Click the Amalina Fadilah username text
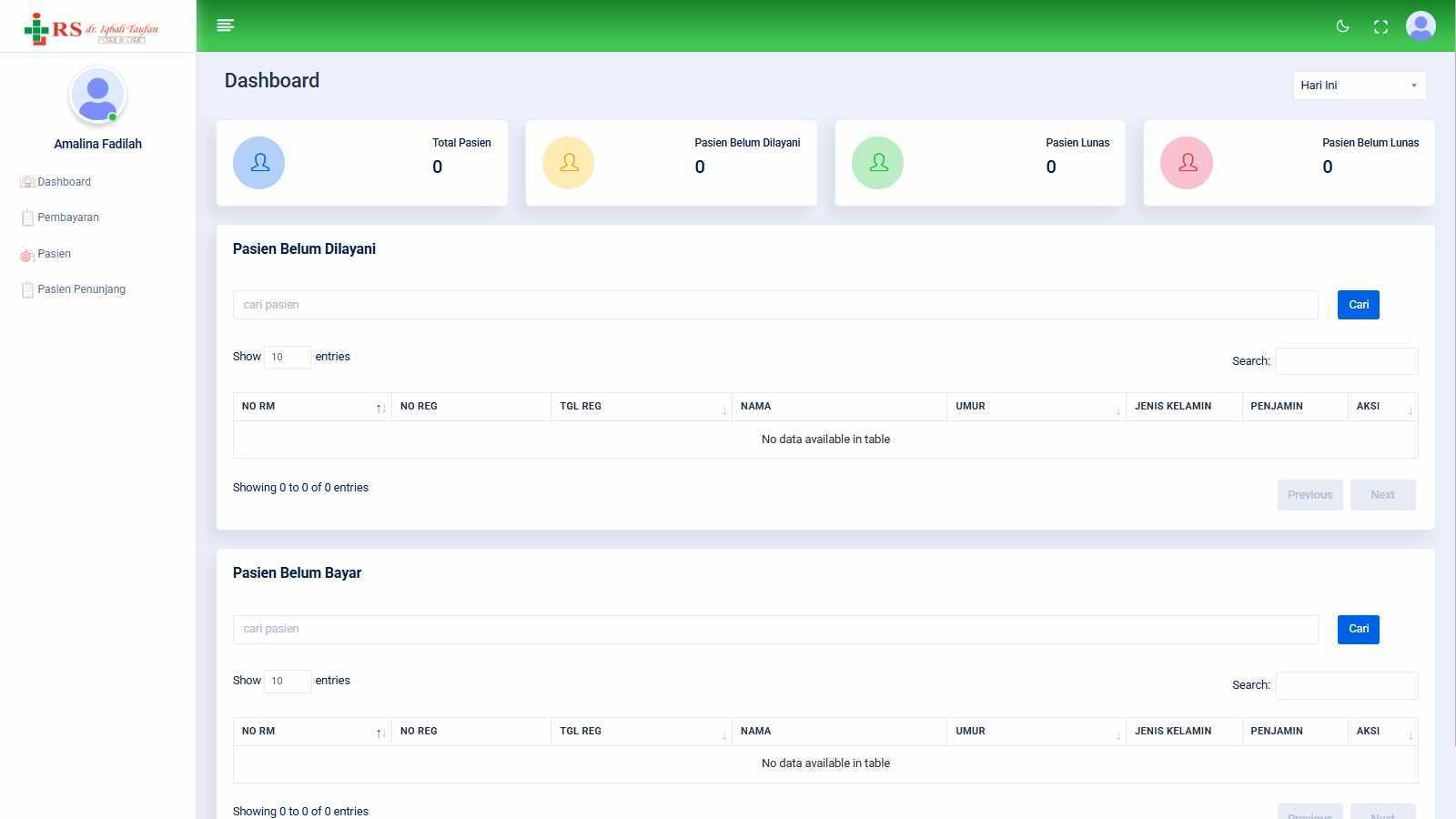This screenshot has height=819, width=1456. pyautogui.click(x=97, y=144)
